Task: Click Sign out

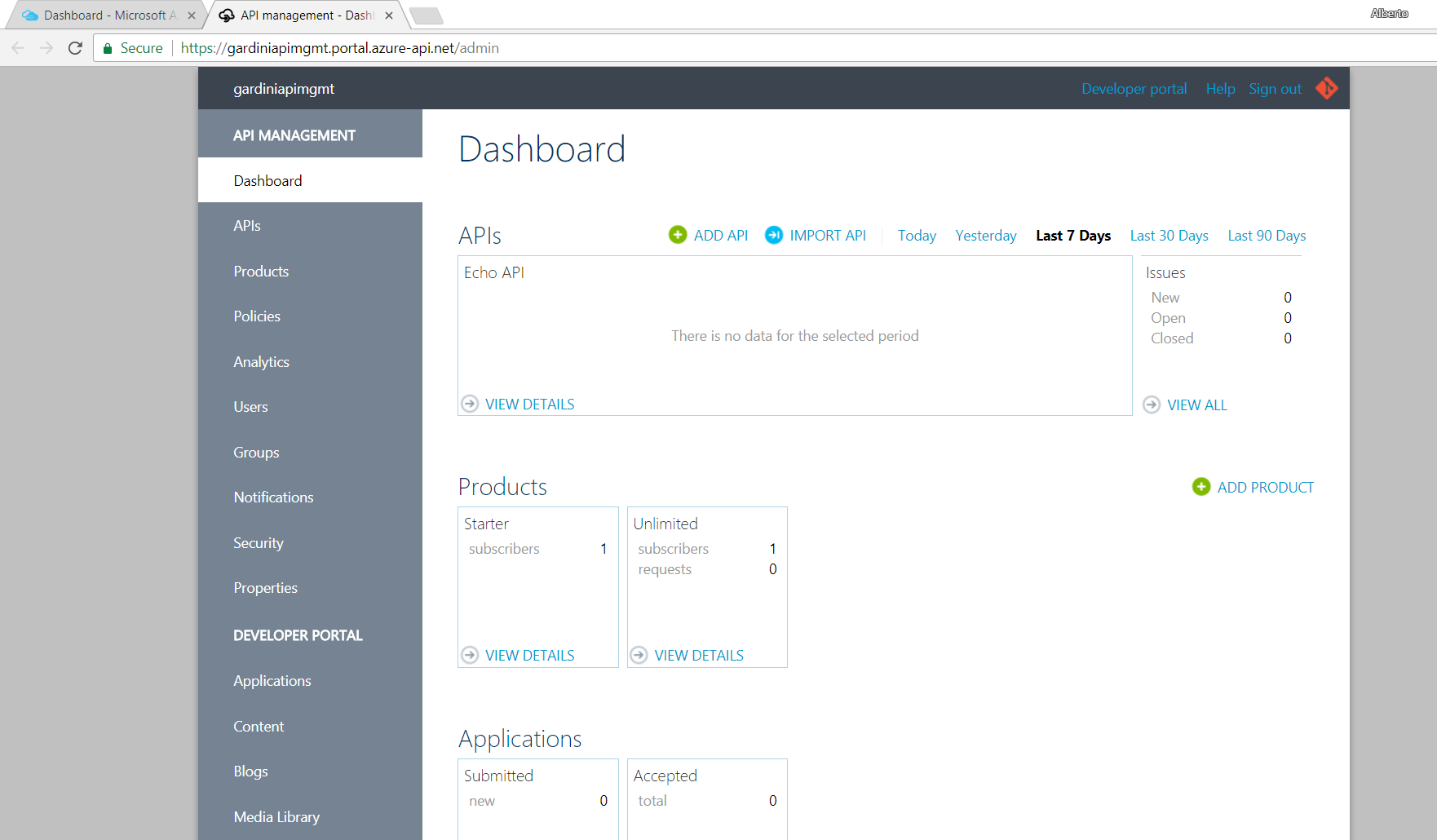Action: click(x=1275, y=88)
